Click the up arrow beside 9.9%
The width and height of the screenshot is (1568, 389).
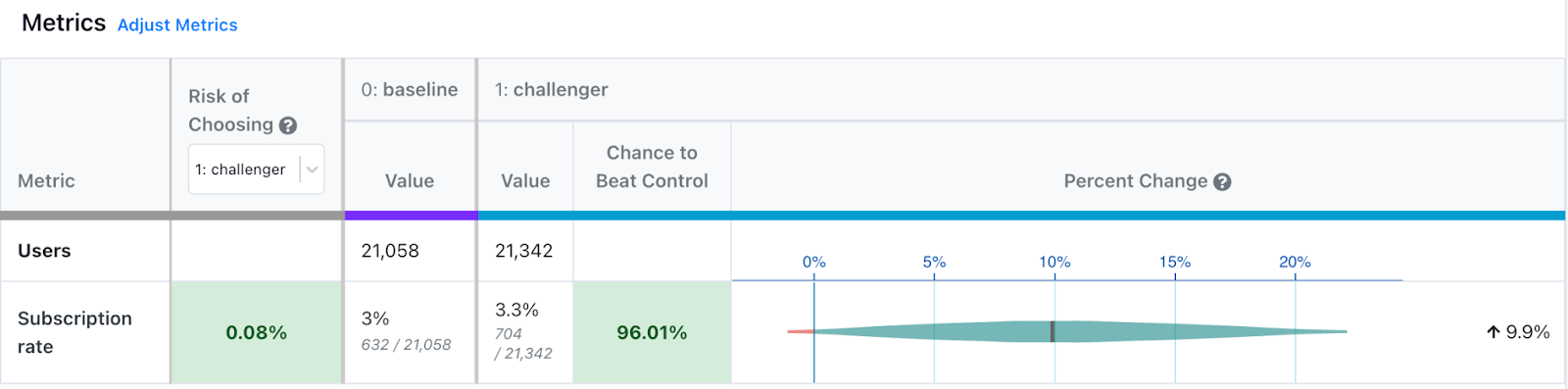[1494, 332]
